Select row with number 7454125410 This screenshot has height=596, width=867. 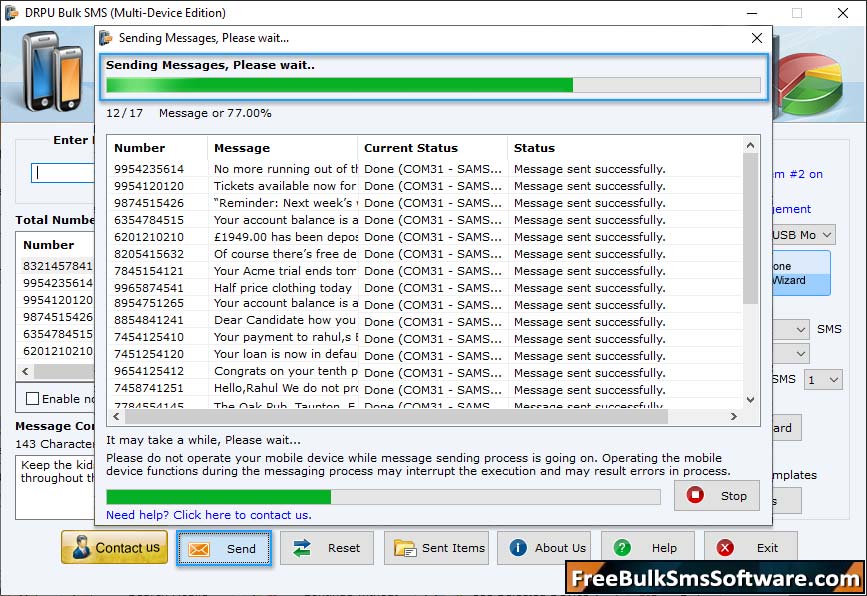(425, 339)
